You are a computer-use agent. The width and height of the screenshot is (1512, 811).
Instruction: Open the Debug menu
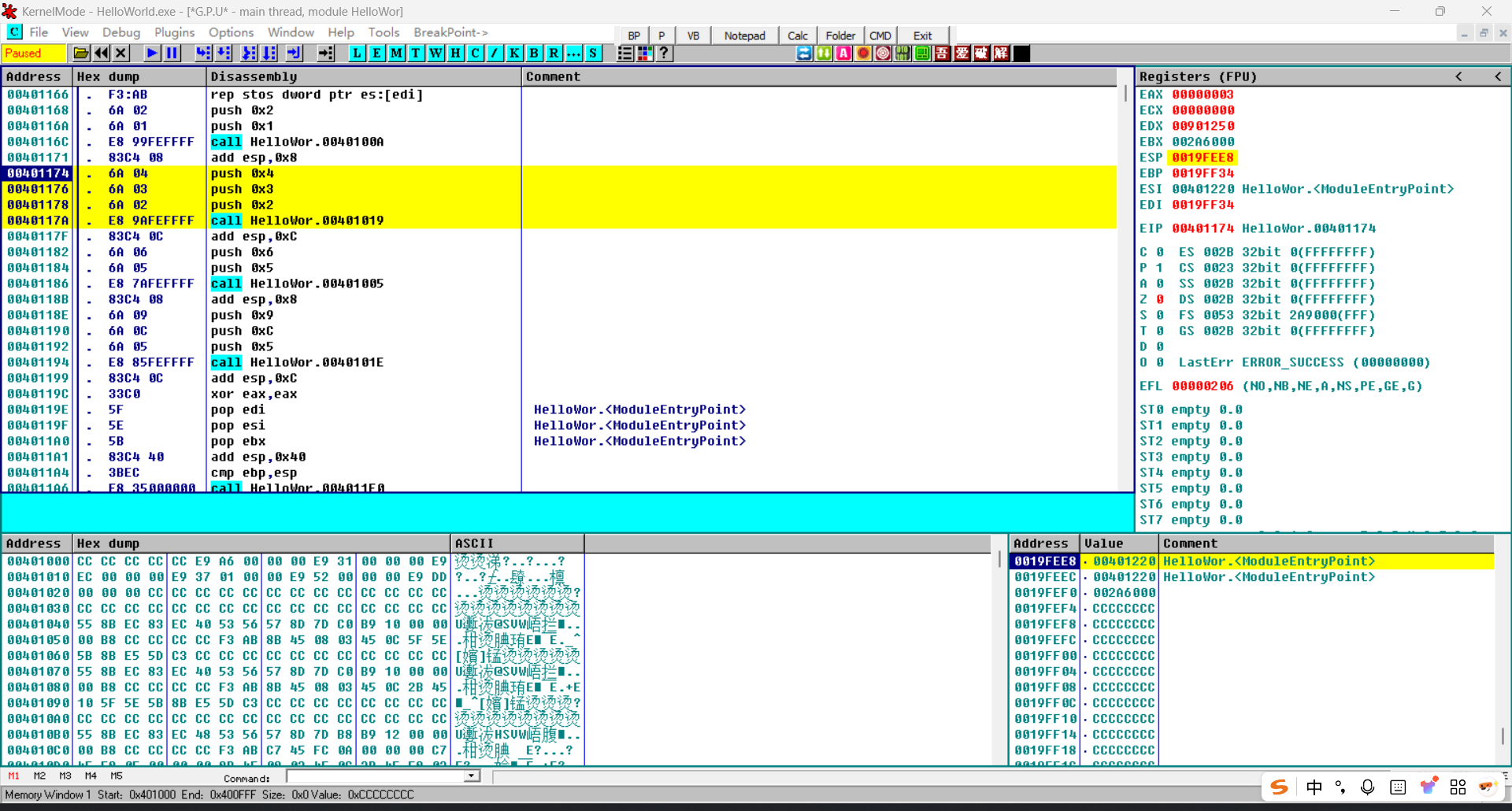[121, 32]
